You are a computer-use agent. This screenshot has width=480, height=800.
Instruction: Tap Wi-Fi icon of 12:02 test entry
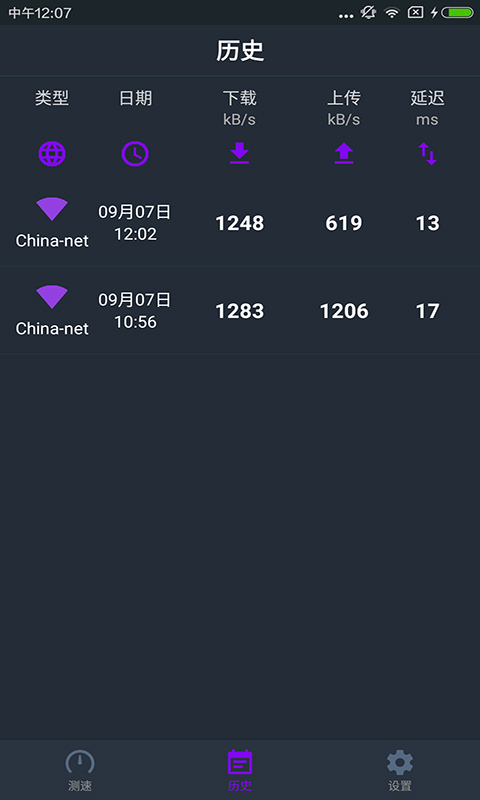click(x=52, y=209)
